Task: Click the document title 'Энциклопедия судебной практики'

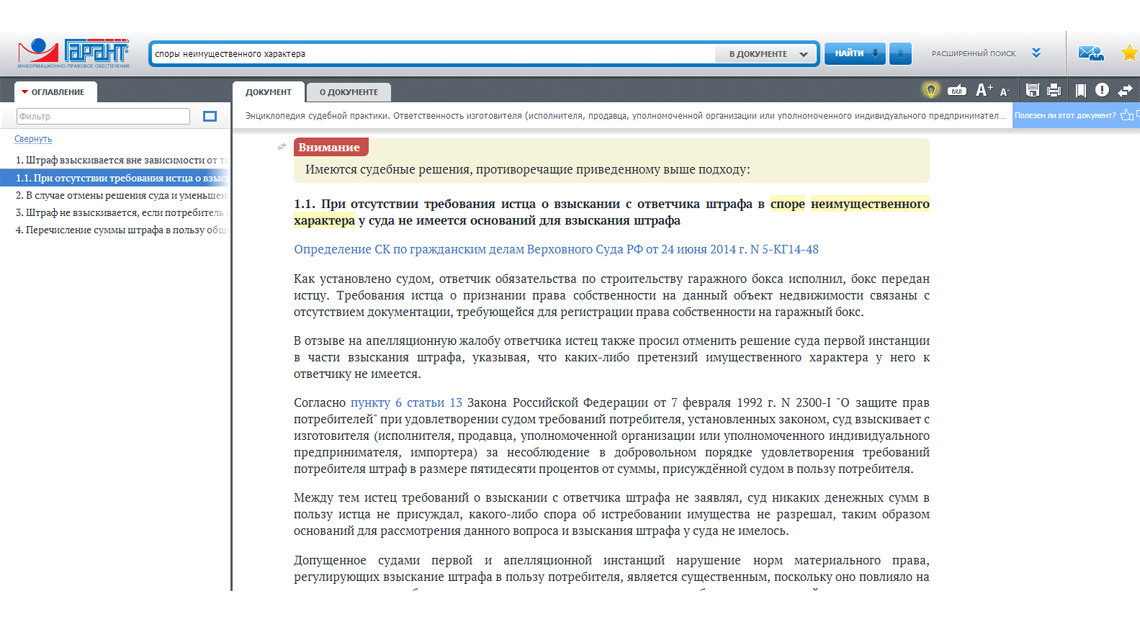Action: (x=625, y=116)
